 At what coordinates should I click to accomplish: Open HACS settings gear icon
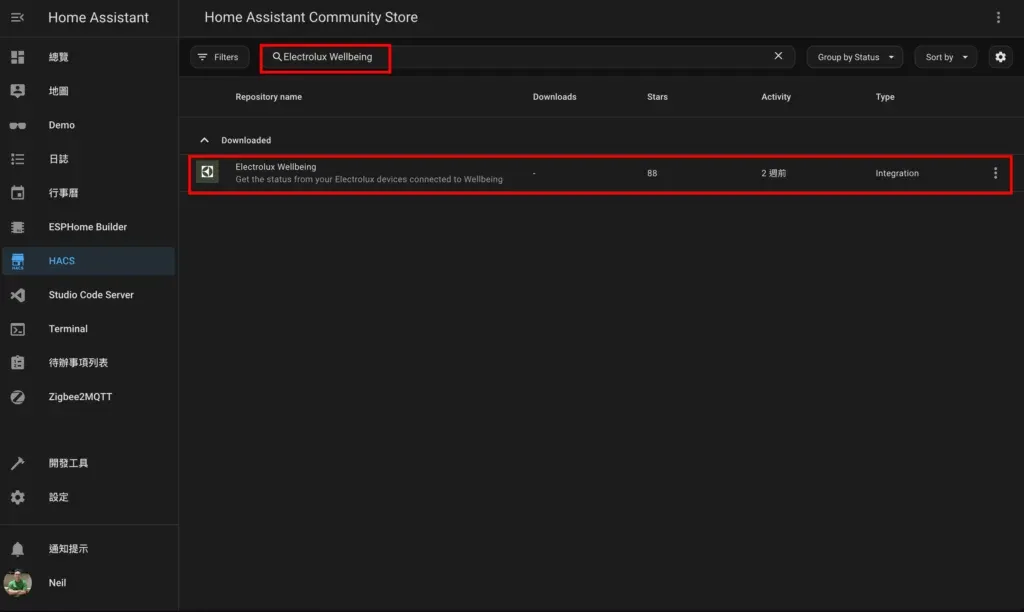point(1000,57)
